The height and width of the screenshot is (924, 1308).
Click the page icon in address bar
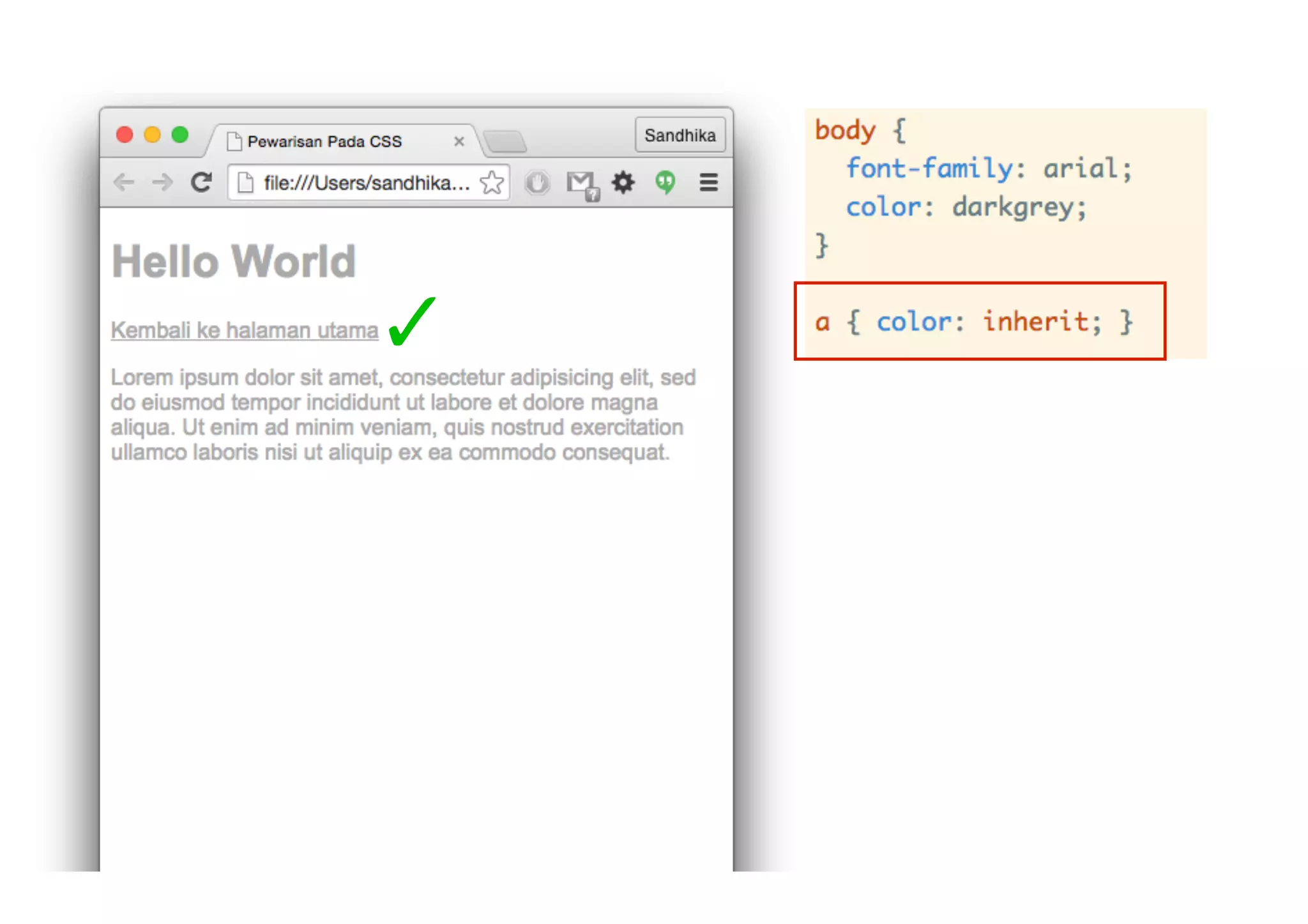[x=245, y=183]
